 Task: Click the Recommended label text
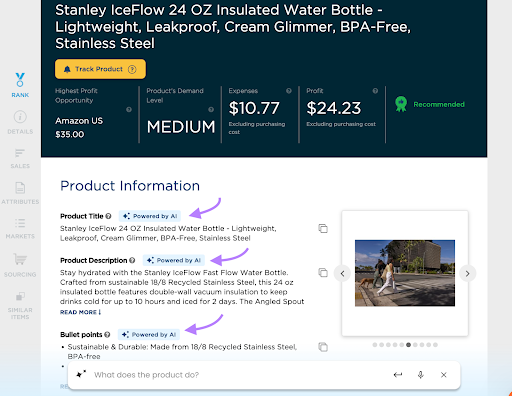pos(439,104)
